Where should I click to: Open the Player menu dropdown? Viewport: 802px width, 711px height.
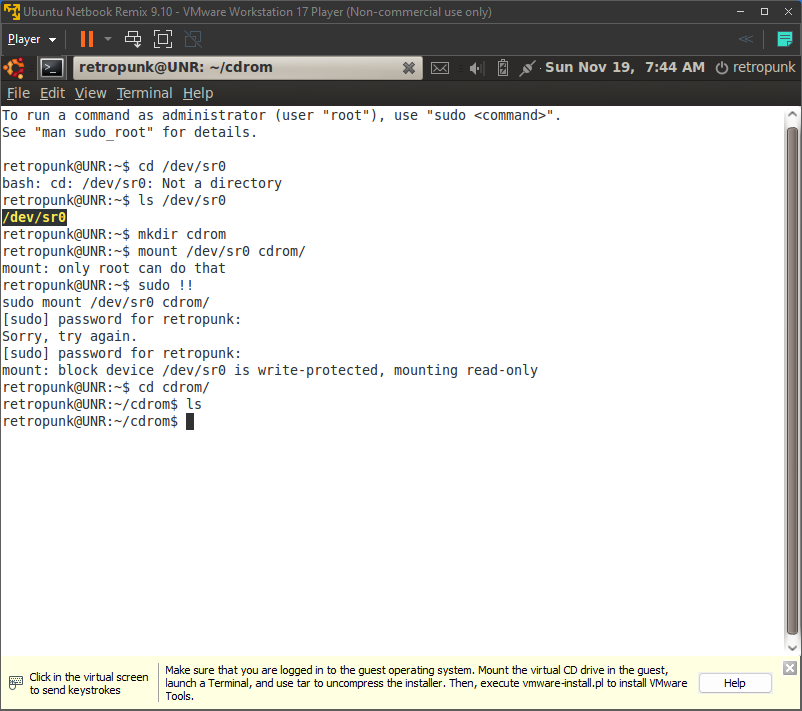pyautogui.click(x=32, y=39)
